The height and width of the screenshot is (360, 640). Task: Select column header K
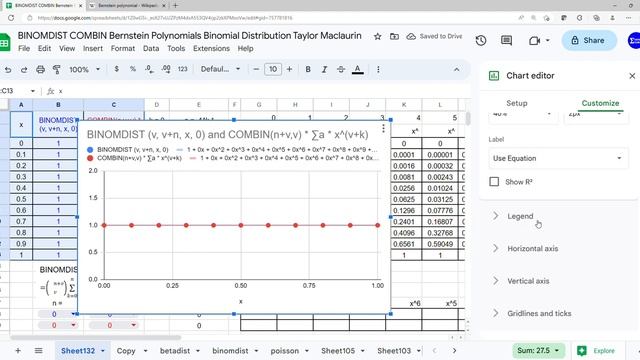click(404, 105)
